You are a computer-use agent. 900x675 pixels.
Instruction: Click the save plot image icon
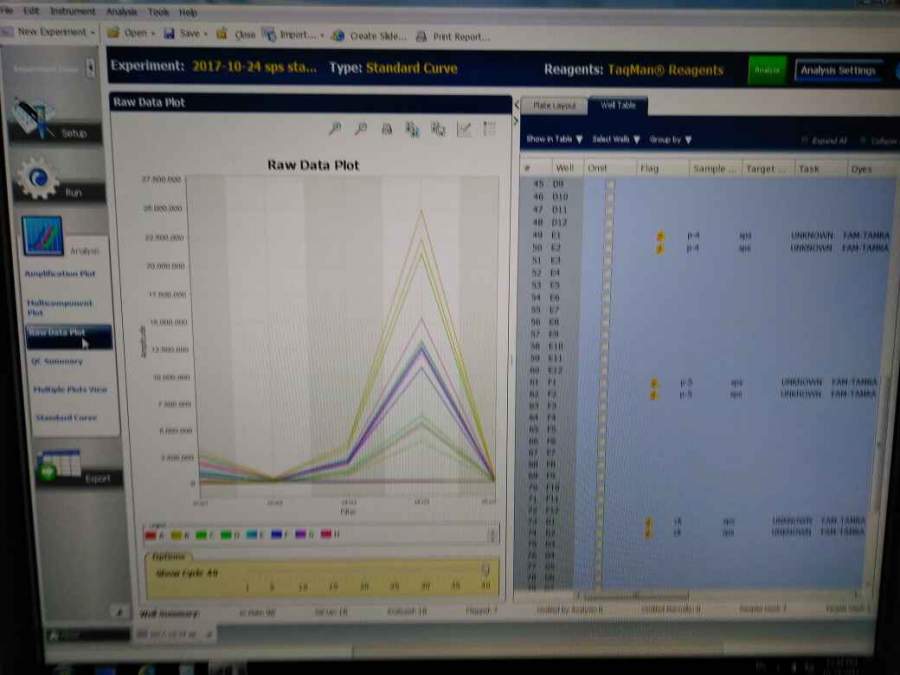point(438,130)
